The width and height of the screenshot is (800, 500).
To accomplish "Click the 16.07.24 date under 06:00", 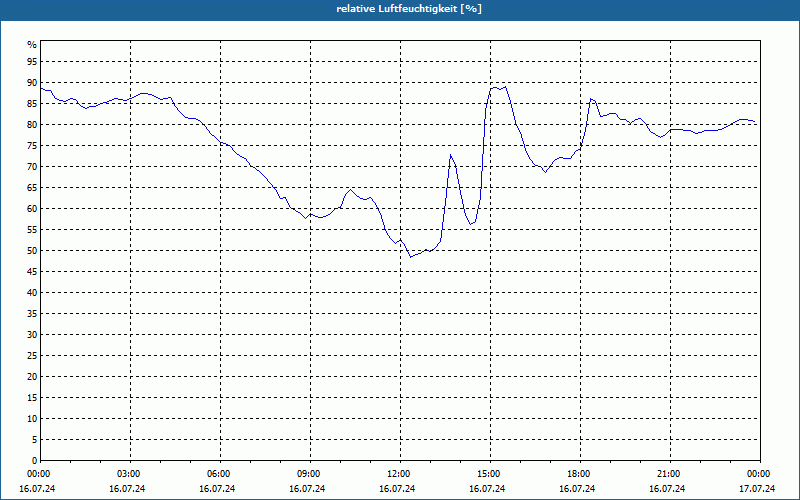I will [x=217, y=489].
